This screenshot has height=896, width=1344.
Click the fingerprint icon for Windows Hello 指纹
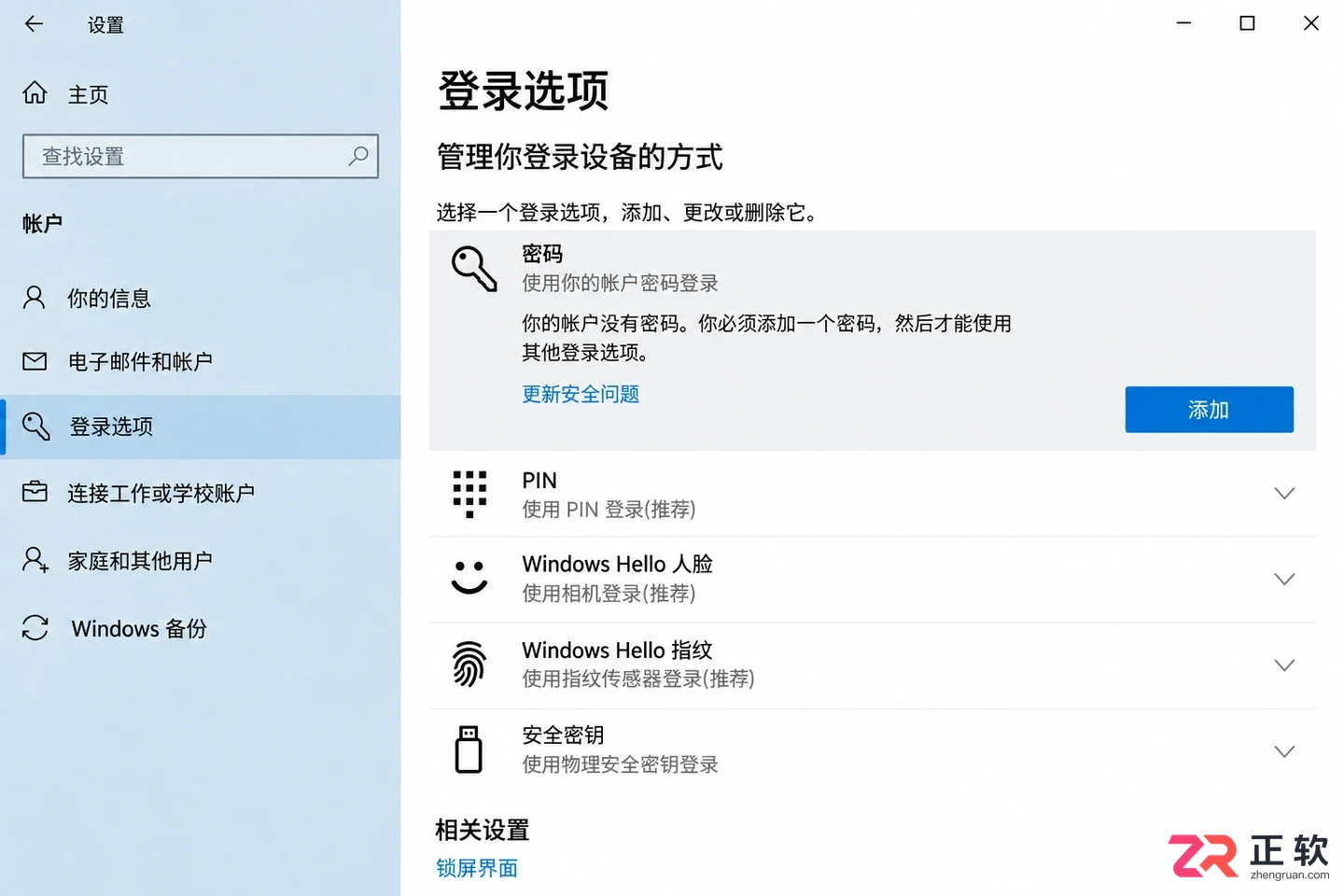(469, 665)
